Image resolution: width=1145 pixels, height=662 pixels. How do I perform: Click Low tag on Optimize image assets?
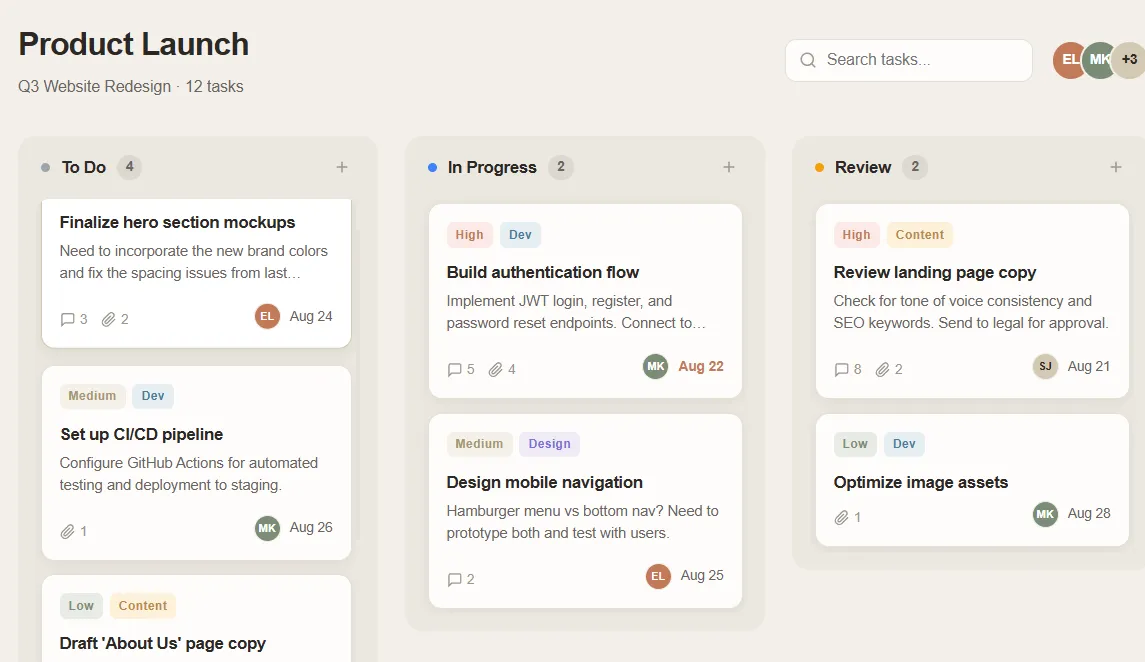pos(854,444)
